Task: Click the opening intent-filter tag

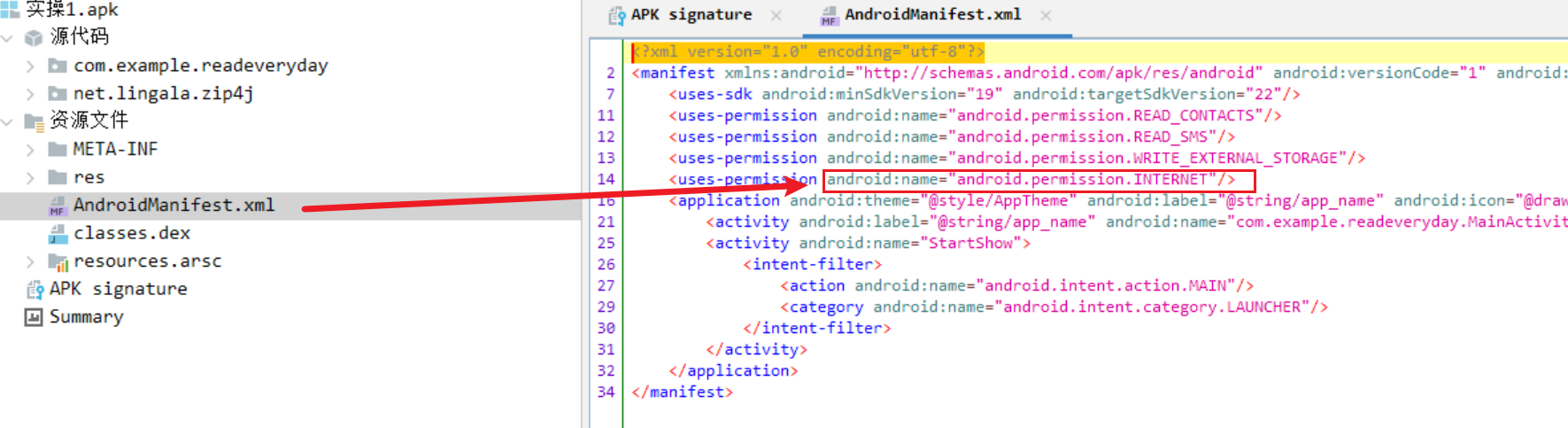Action: (812, 264)
